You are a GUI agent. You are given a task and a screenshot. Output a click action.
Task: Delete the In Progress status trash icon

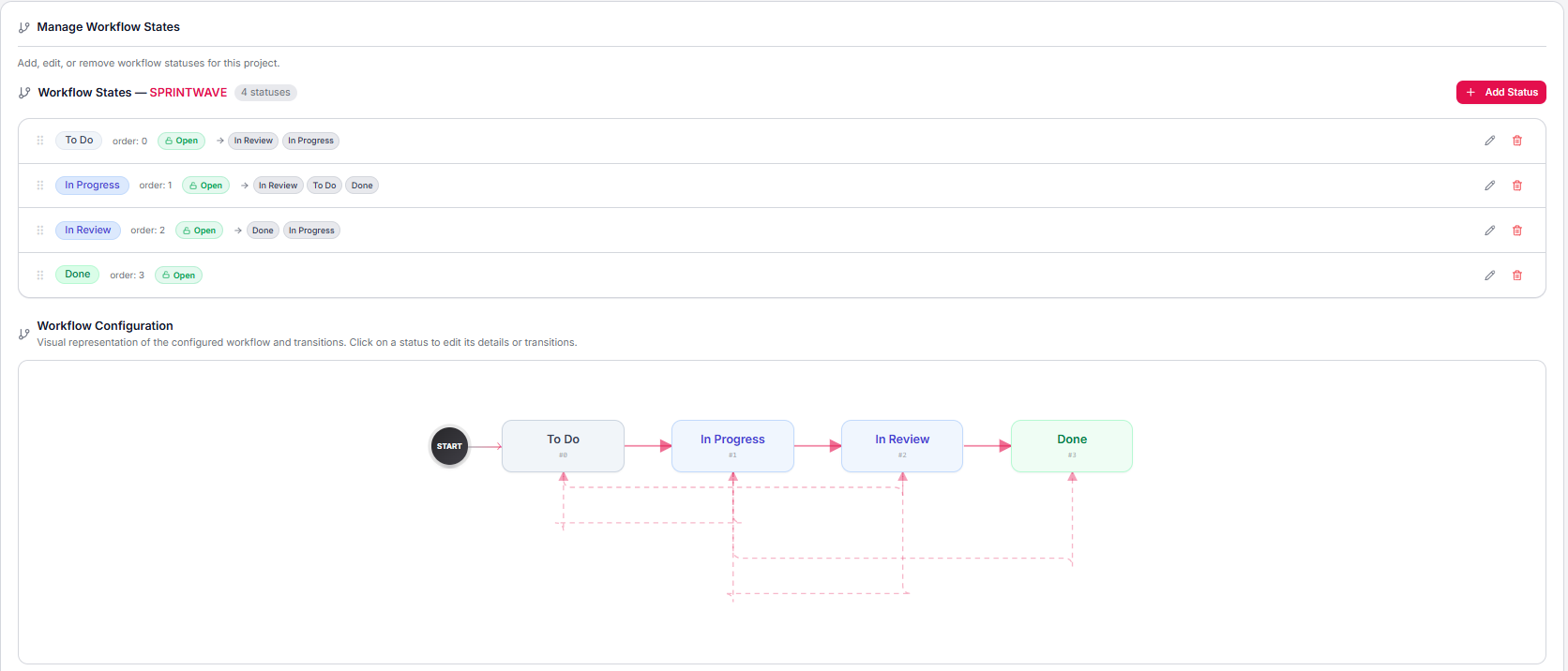point(1516,186)
